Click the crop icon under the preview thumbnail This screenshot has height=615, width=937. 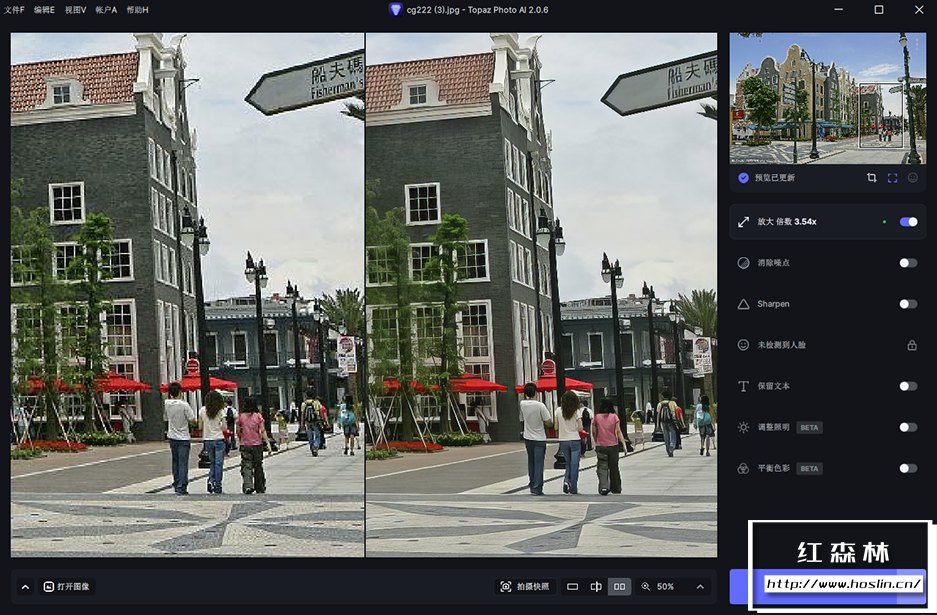pyautogui.click(x=871, y=178)
